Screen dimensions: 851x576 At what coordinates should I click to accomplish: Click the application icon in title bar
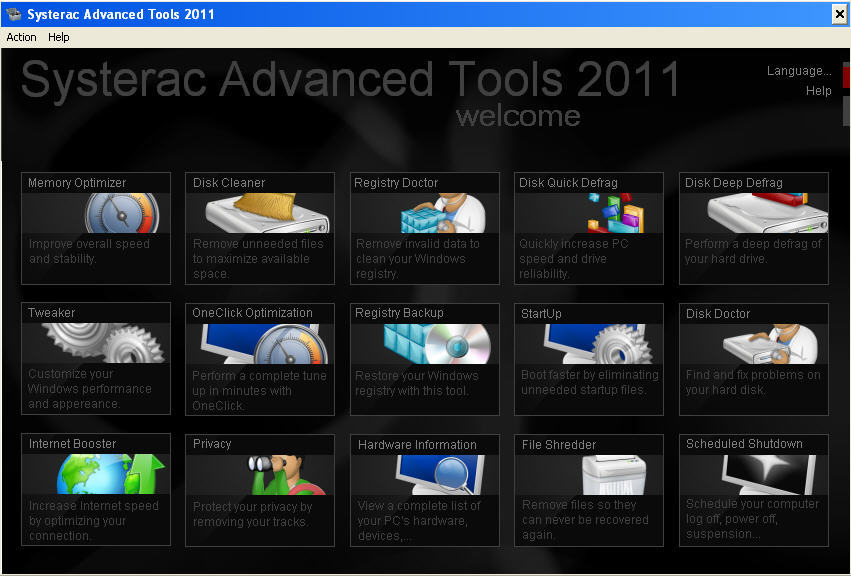pyautogui.click(x=14, y=14)
